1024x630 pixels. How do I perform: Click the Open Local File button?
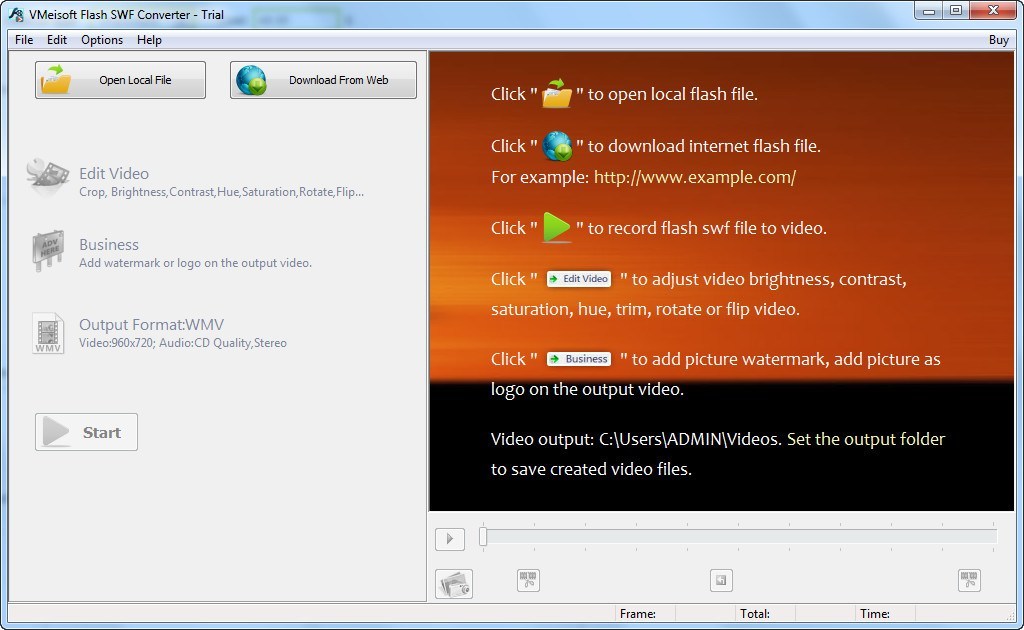pyautogui.click(x=120, y=80)
